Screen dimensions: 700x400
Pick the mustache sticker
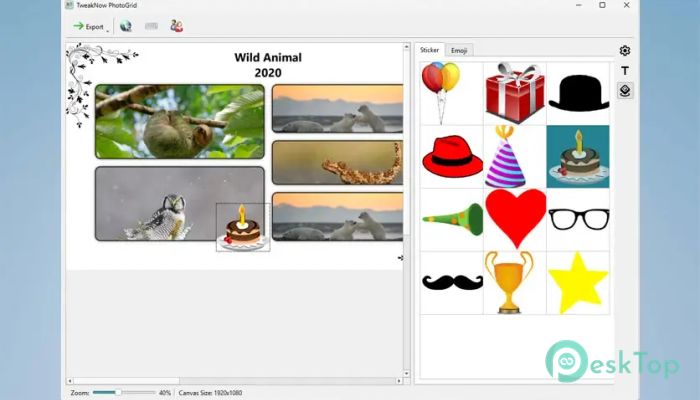451,283
